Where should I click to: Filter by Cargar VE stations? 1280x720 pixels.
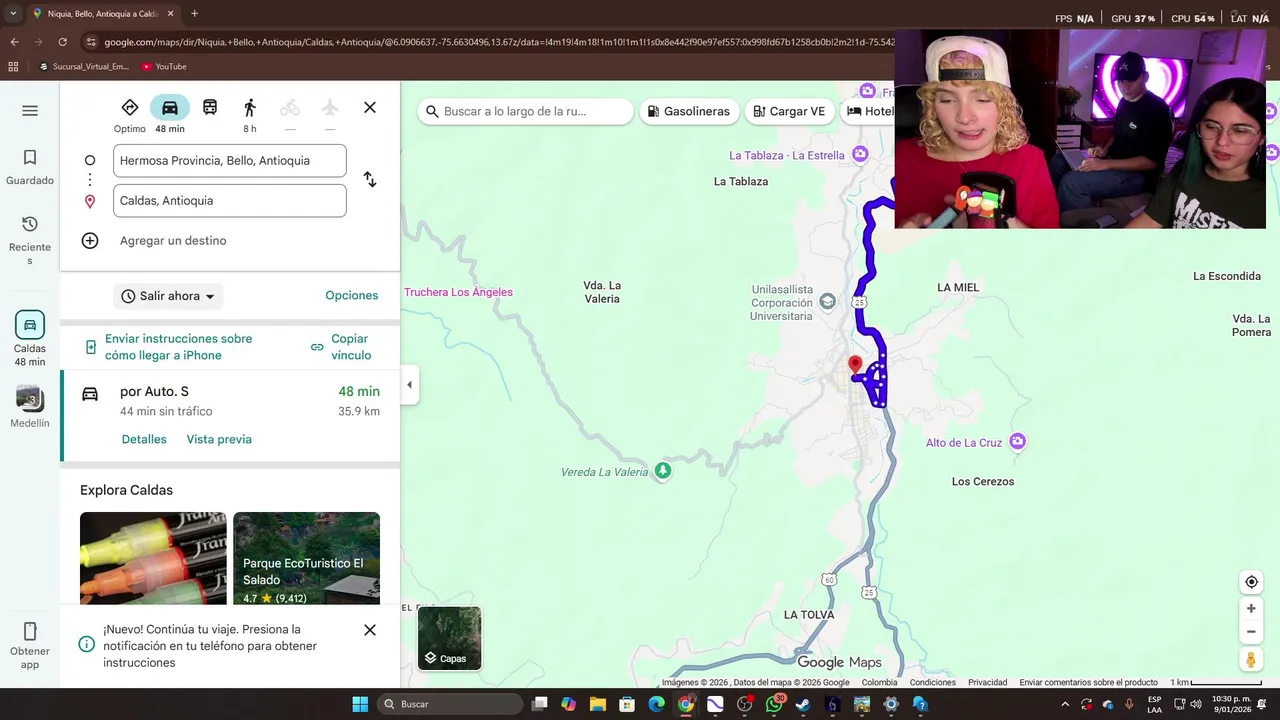click(790, 111)
